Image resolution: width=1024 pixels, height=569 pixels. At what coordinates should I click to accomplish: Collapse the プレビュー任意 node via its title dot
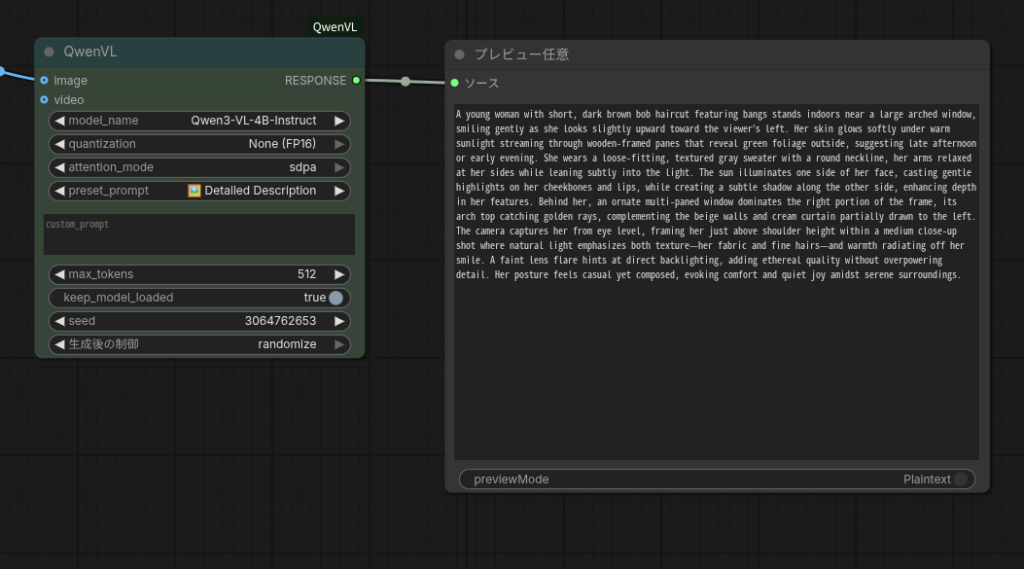point(460,55)
